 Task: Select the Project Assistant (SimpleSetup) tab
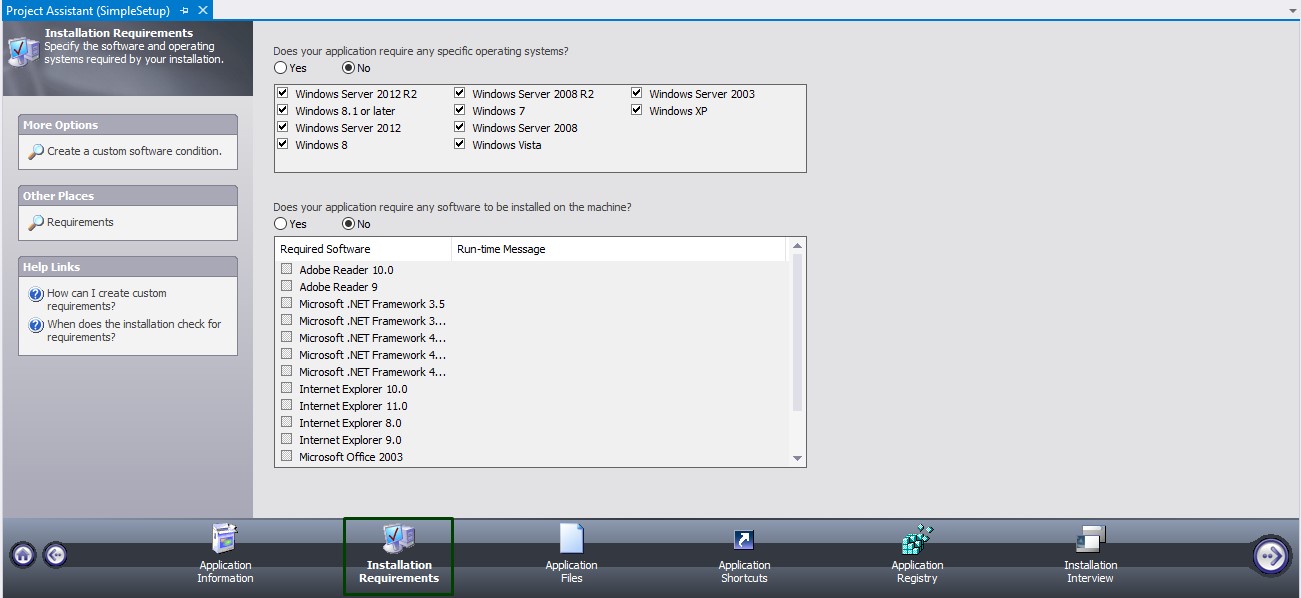coord(90,9)
